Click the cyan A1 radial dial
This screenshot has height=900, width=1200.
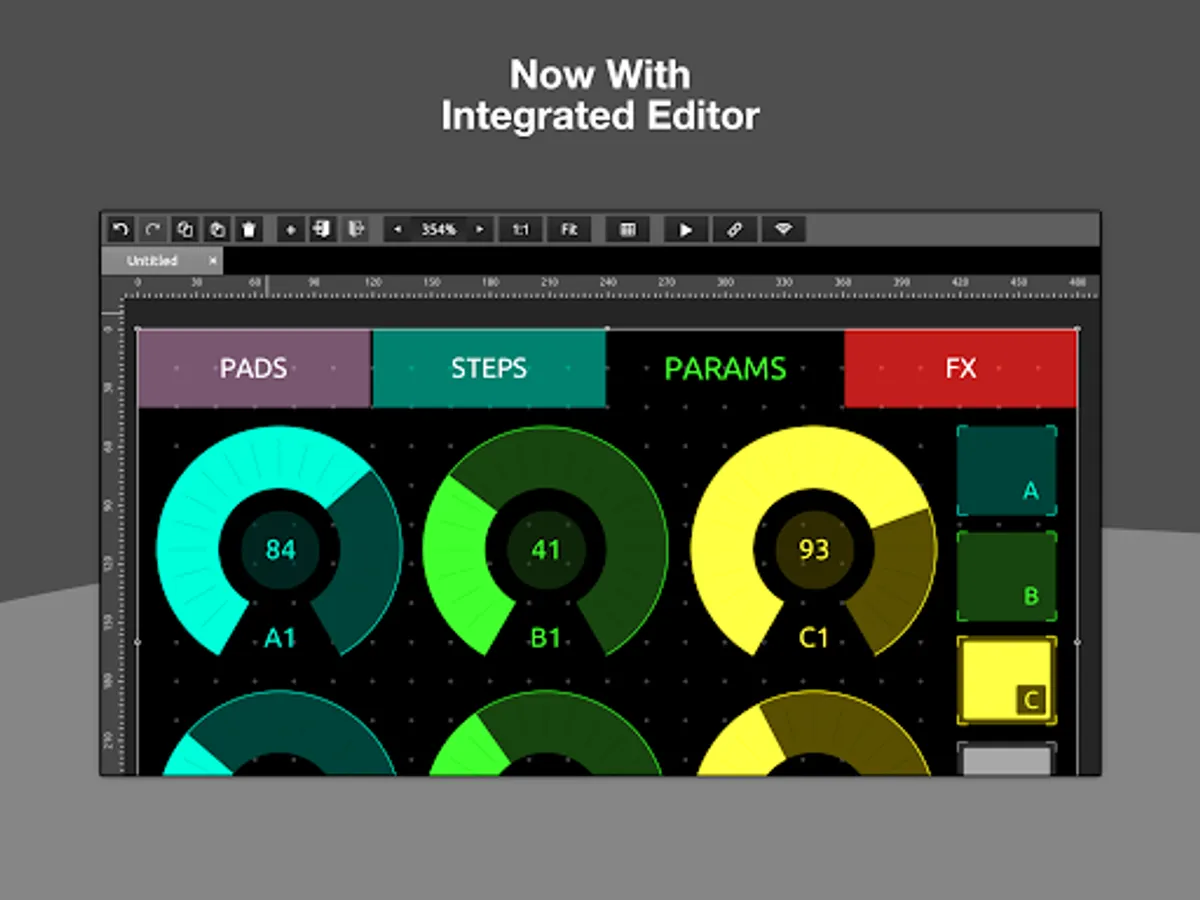point(280,542)
